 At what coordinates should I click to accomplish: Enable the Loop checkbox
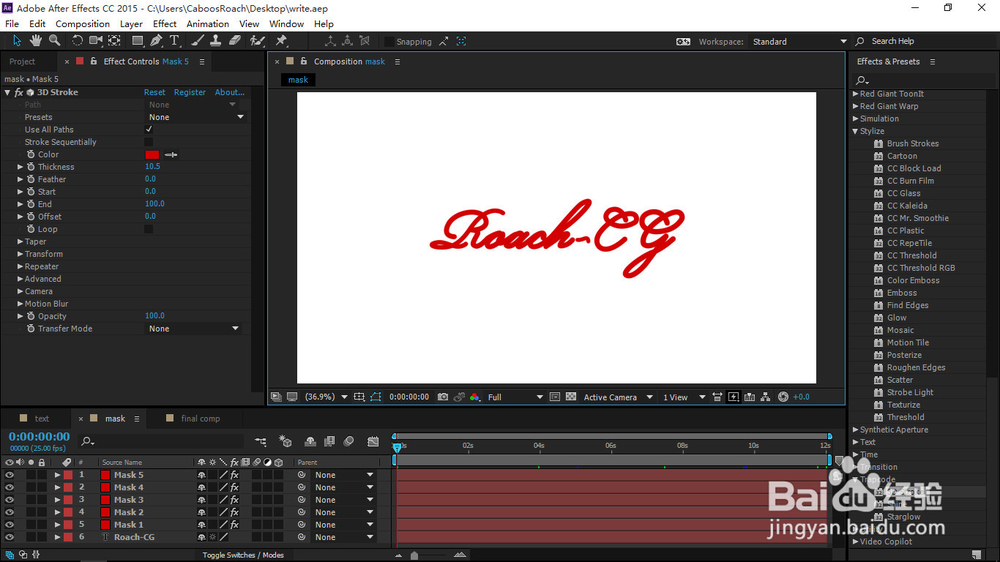pyautogui.click(x=149, y=229)
